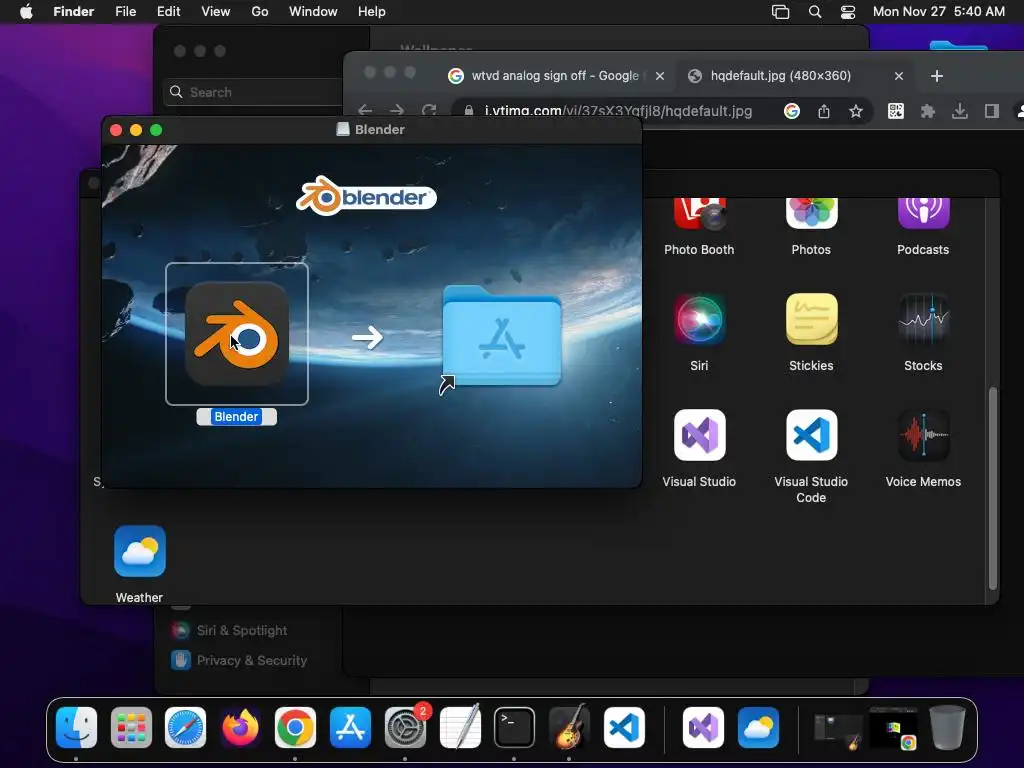Click the Applications folder shortcut in Blender window
Image resolution: width=1024 pixels, height=768 pixels.
tap(502, 338)
